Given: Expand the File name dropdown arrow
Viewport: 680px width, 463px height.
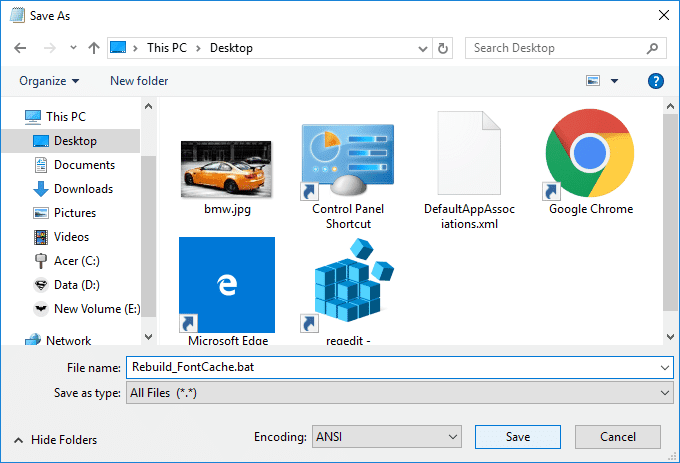Looking at the screenshot, I should (665, 368).
